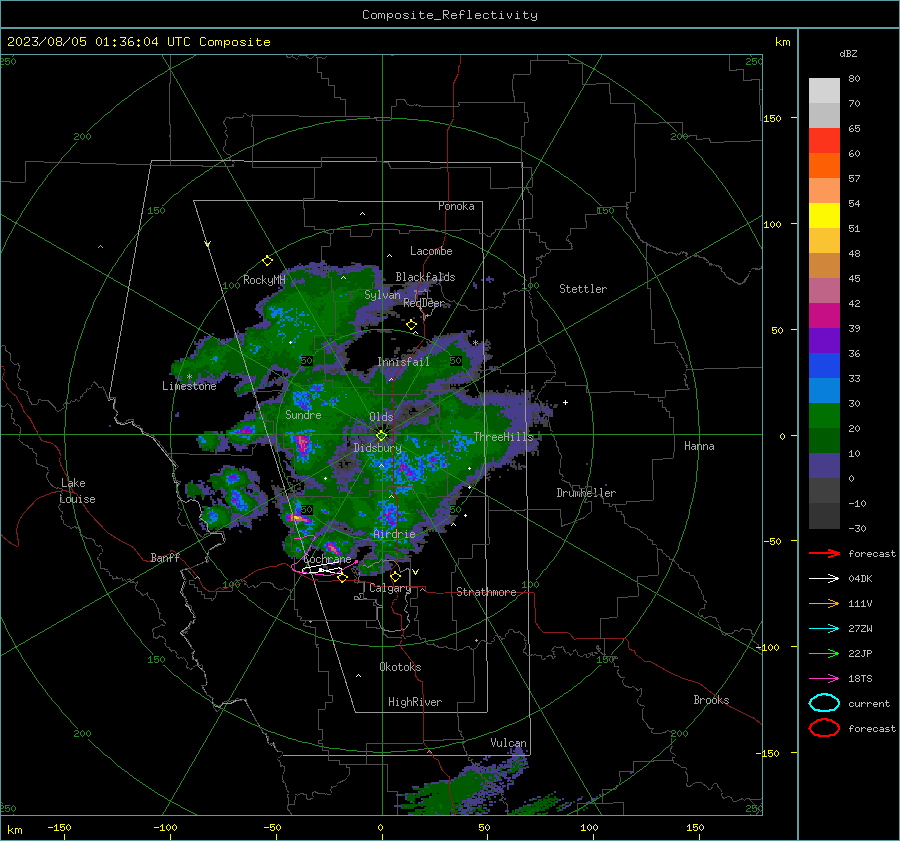Click the Blackfalds town label
Screen dimensions: 900x841
(425, 277)
